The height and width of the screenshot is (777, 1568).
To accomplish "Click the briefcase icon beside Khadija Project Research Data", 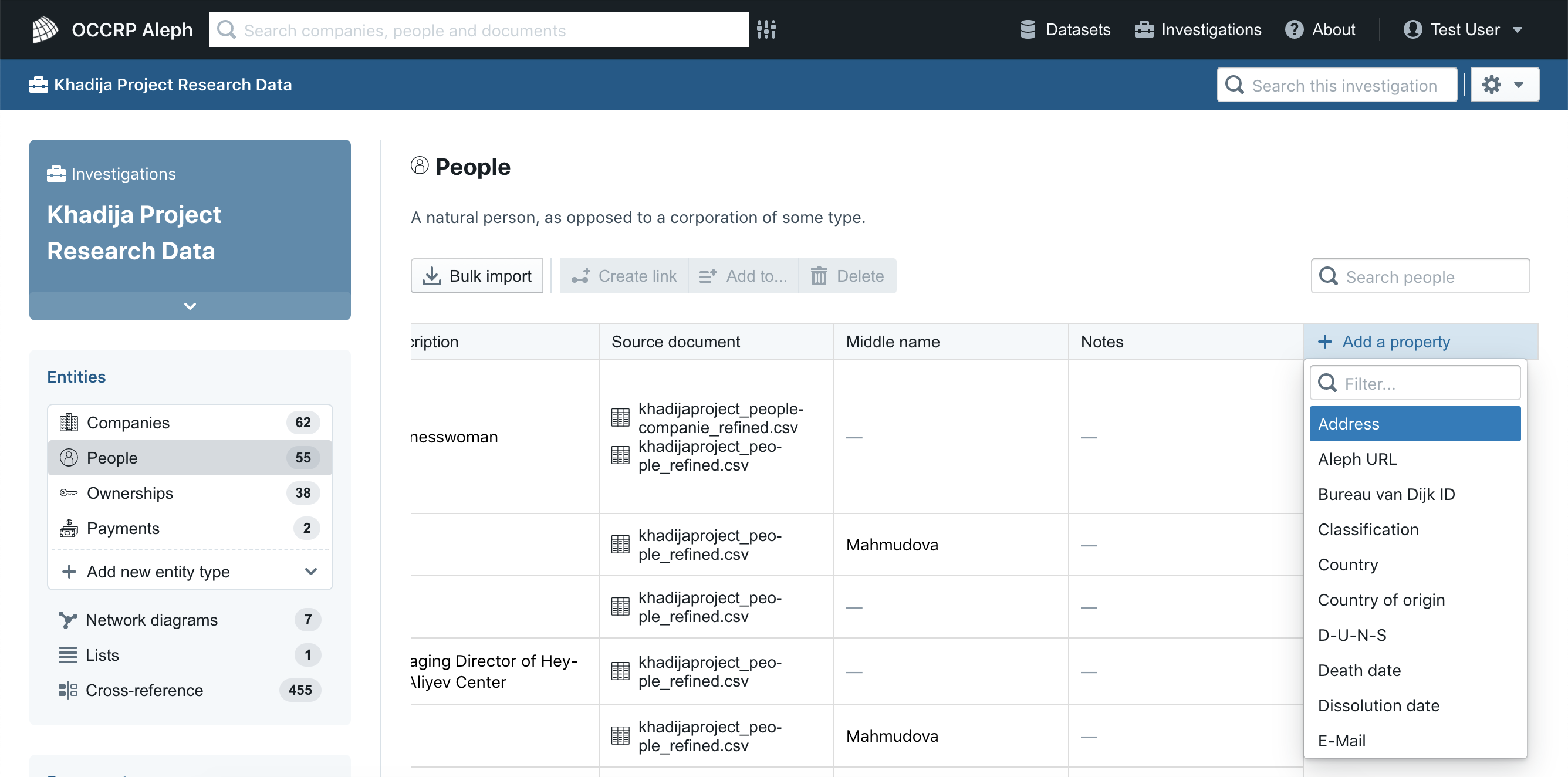I will pyautogui.click(x=38, y=84).
